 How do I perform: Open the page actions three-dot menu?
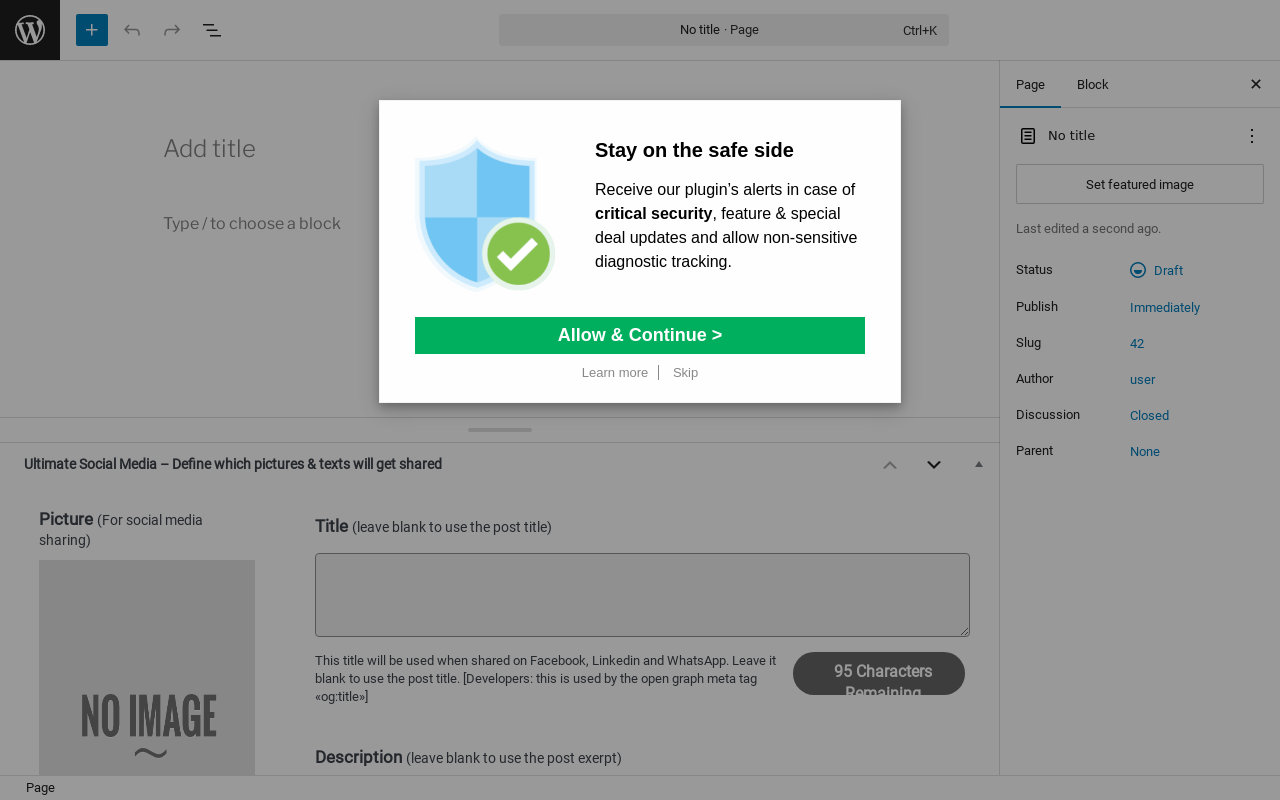[x=1251, y=136]
